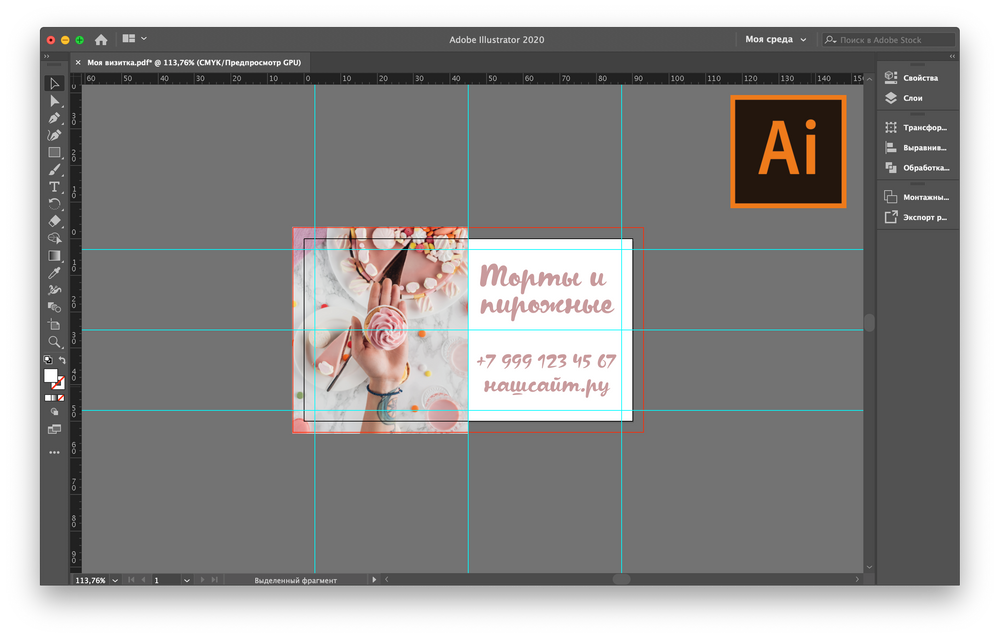Open the Свойства panel
The height and width of the screenshot is (638, 999).
point(919,77)
